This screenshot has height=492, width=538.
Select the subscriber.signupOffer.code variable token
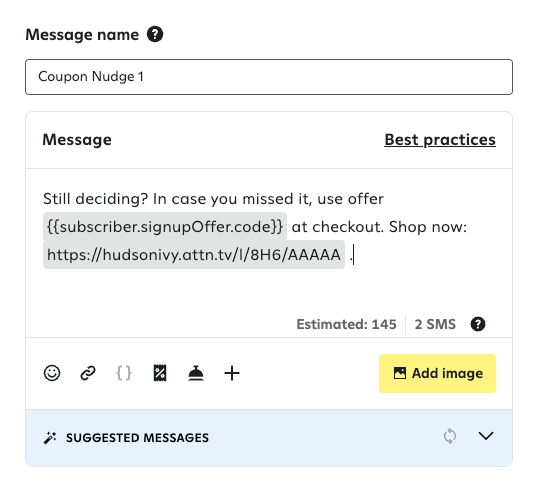coord(165,226)
